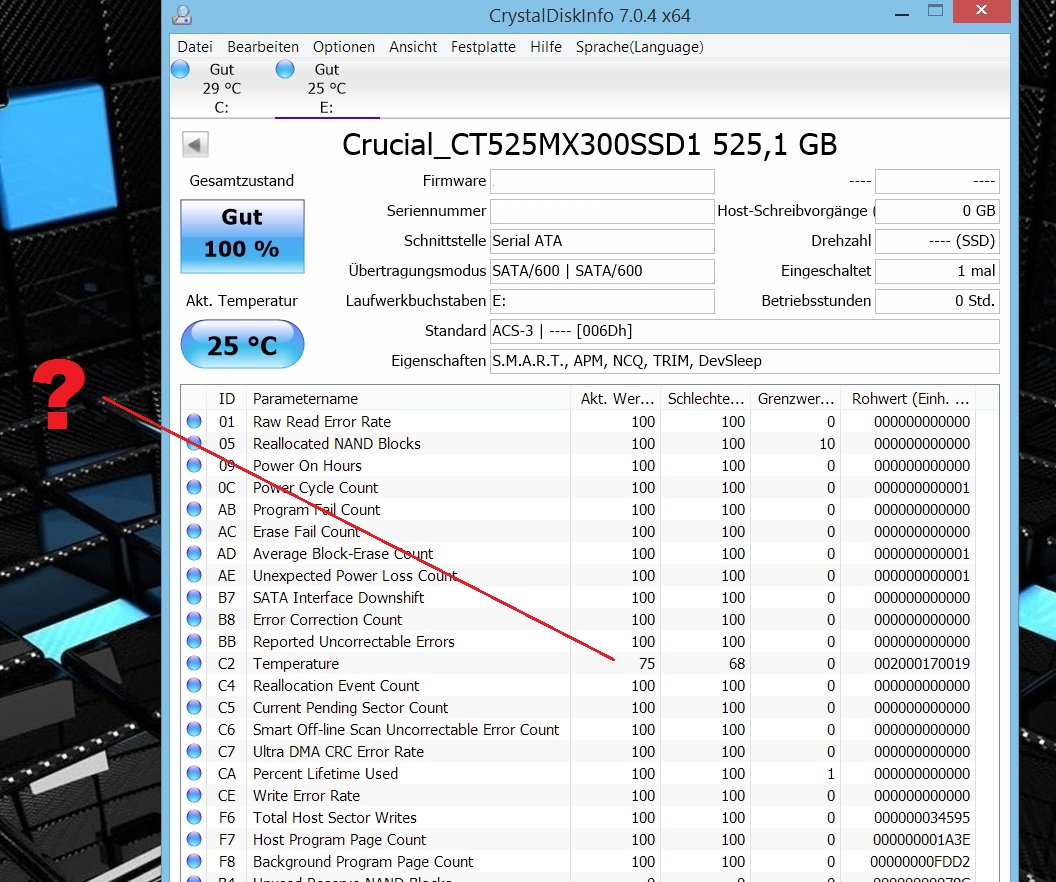The width and height of the screenshot is (1056, 882).
Task: Click the 25 °C temperature button
Action: point(242,345)
